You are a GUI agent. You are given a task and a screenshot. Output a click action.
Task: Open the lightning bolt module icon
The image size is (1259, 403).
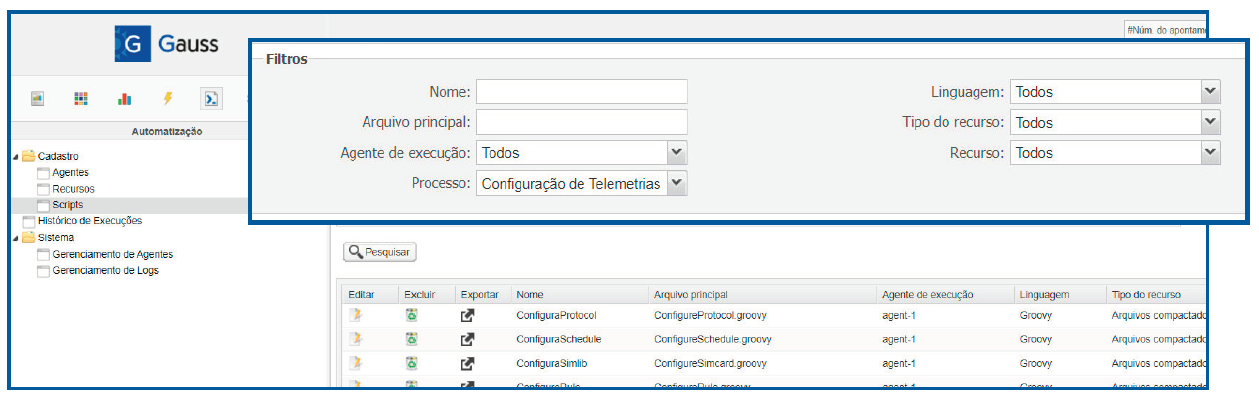[x=168, y=98]
